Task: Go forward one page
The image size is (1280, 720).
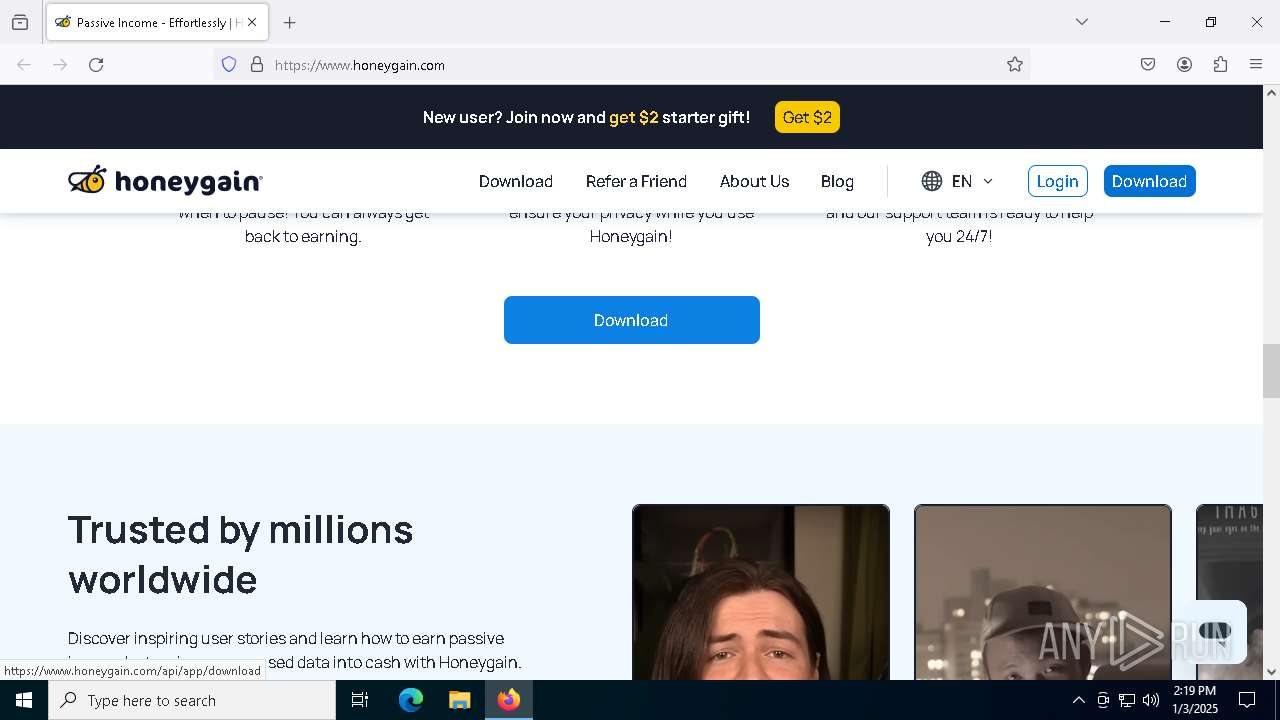Action: pyautogui.click(x=60, y=65)
